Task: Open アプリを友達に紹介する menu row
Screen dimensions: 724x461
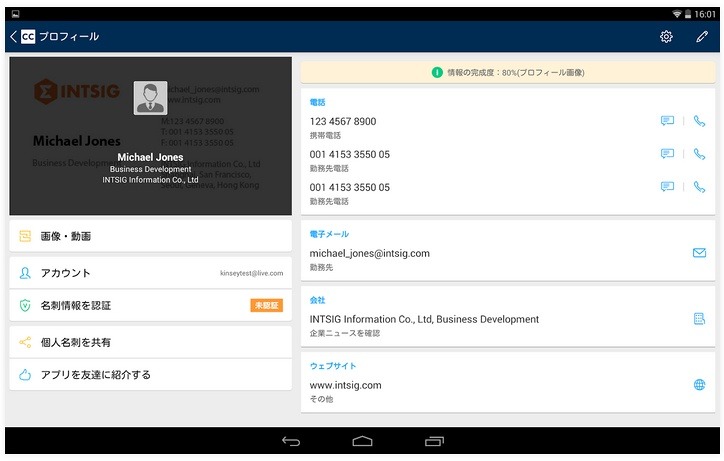Action: (x=151, y=375)
